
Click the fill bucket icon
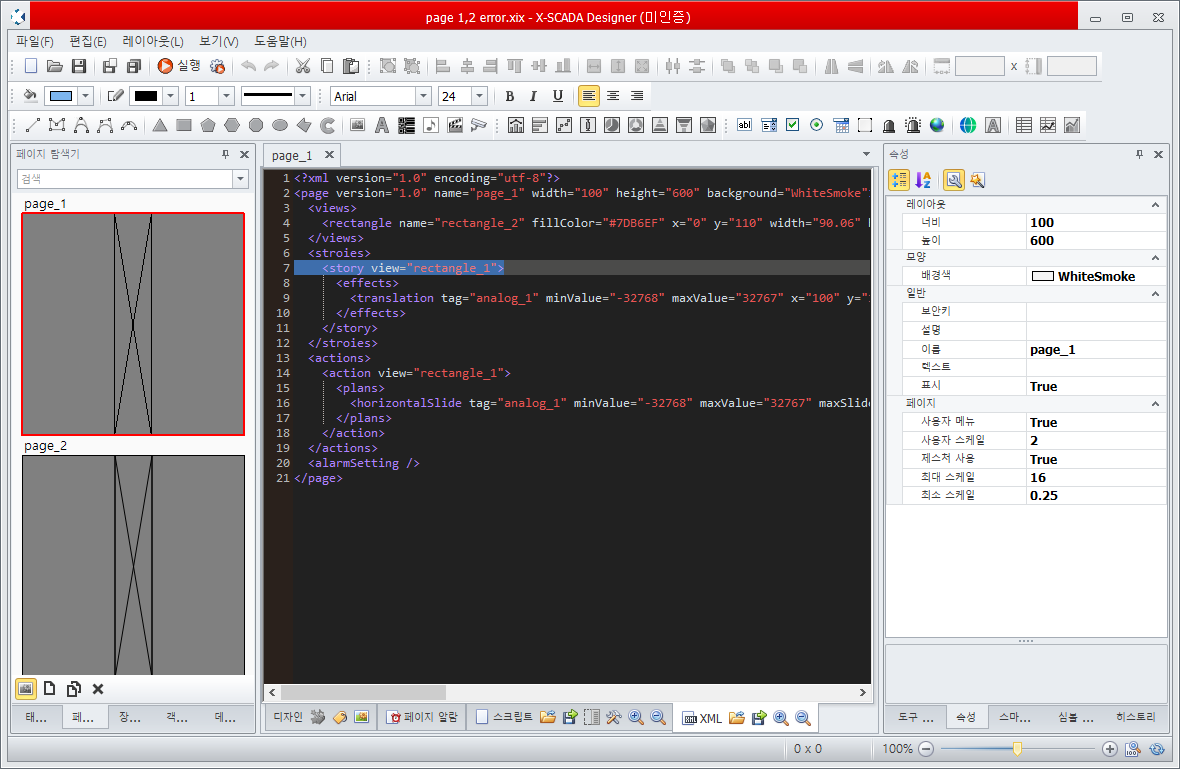[x=30, y=96]
